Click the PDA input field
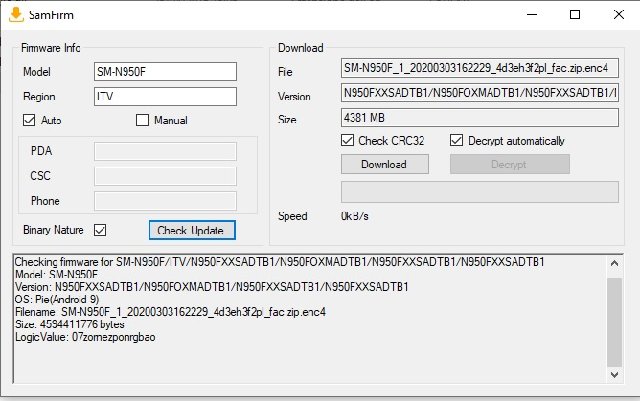Viewport: 640px width, 401px height. [x=165, y=151]
